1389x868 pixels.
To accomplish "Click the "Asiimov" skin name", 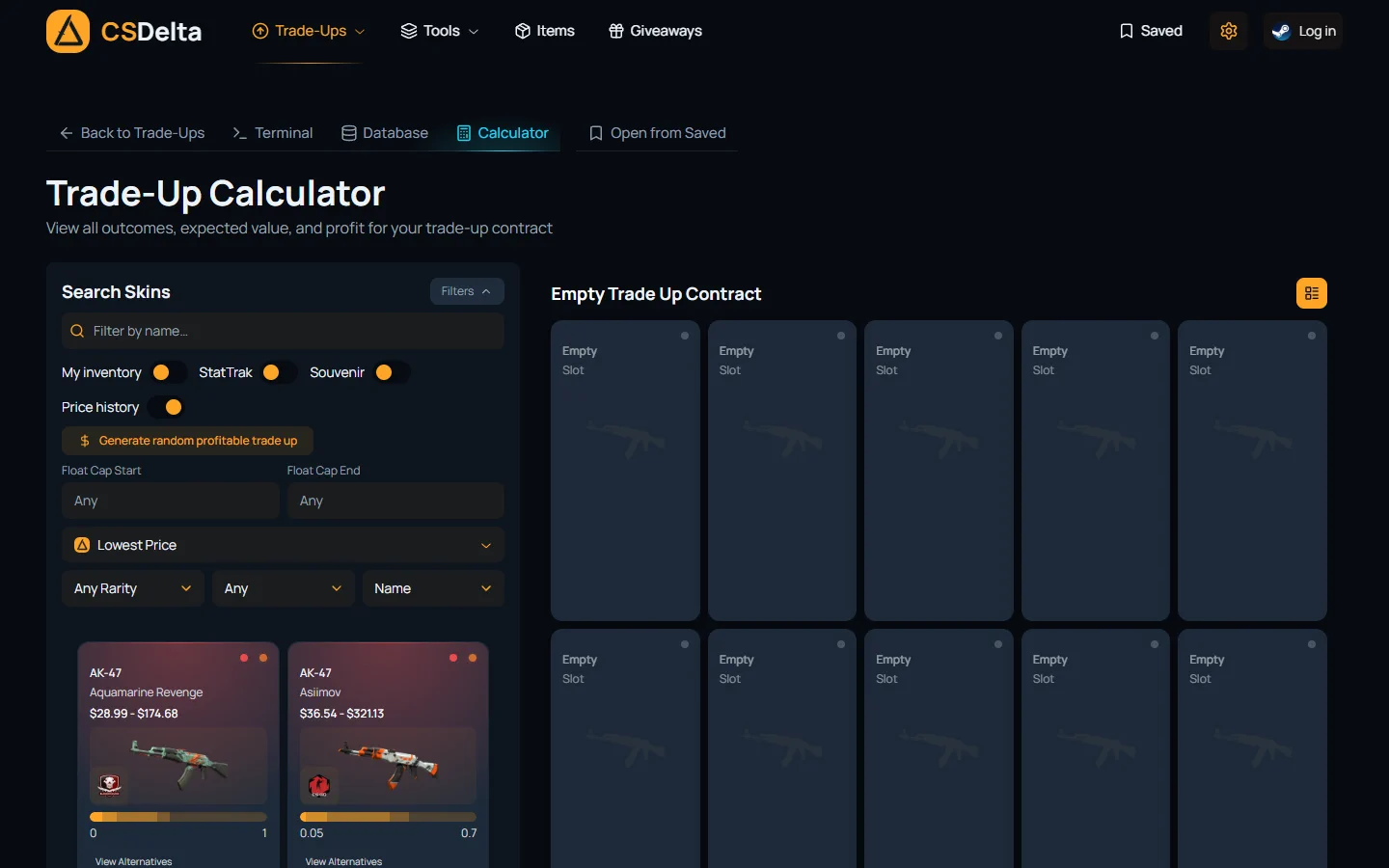I will coord(320,692).
